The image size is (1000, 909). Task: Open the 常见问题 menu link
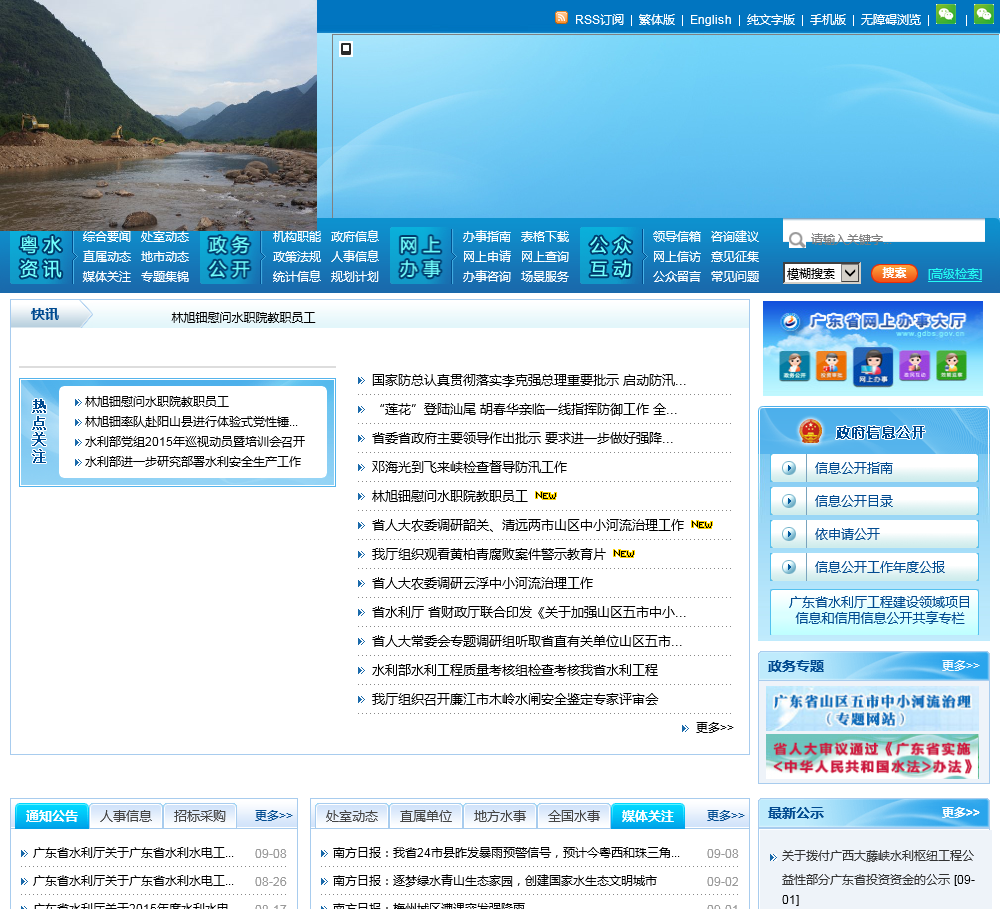[x=735, y=276]
